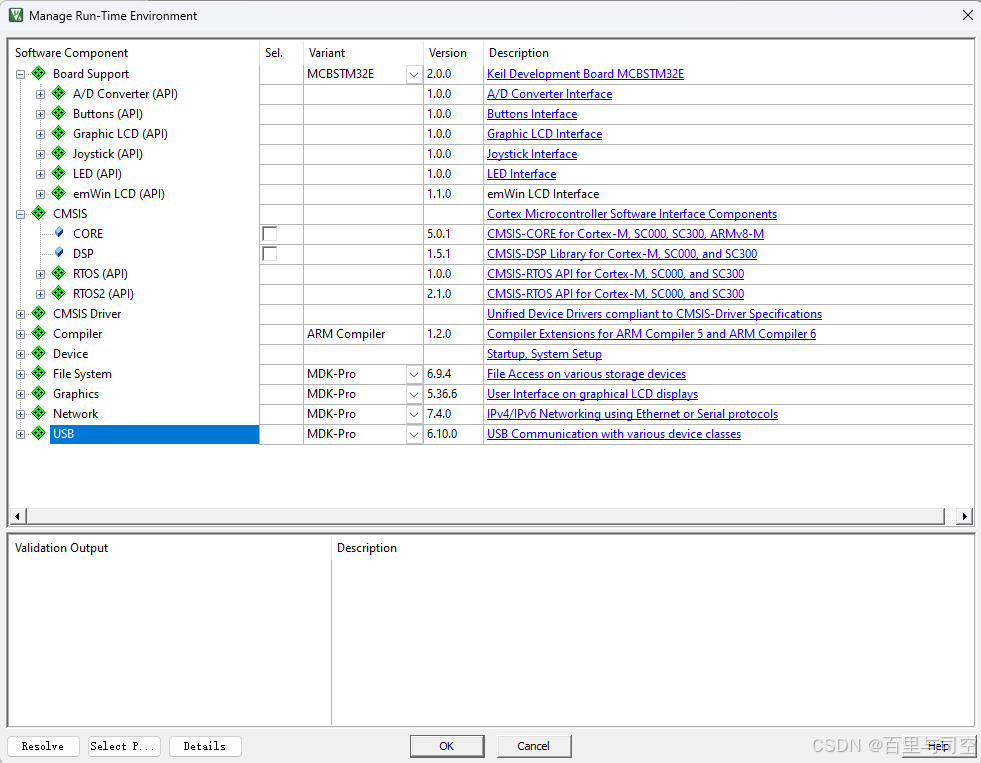This screenshot has width=981, height=763.
Task: Click the green diamond icon for Network
Action: (39, 413)
